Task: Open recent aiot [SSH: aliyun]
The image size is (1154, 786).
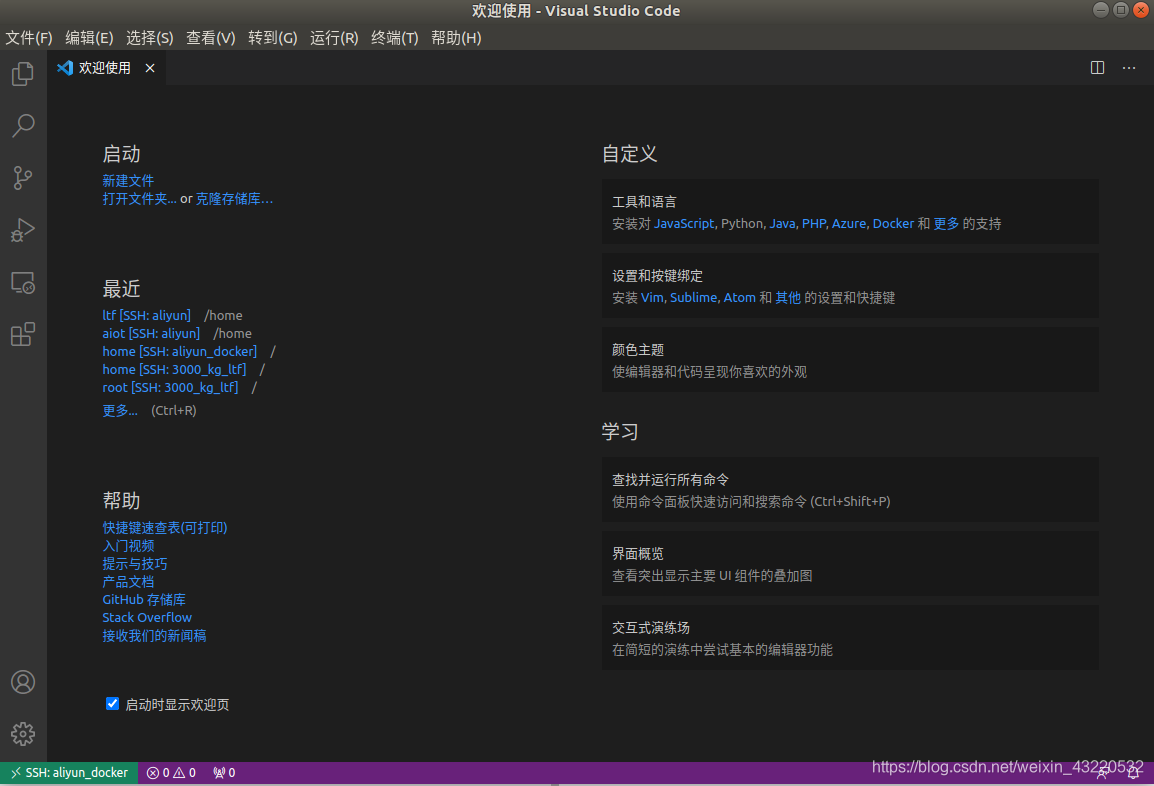Action: coord(151,333)
